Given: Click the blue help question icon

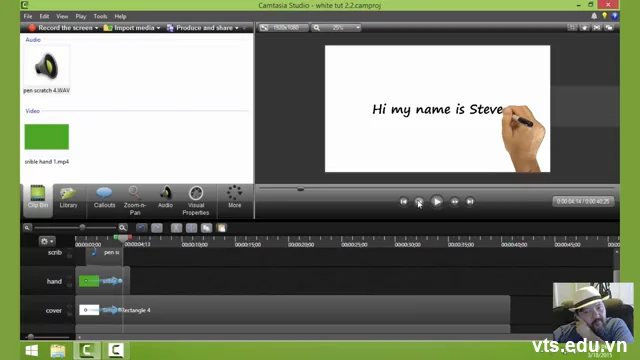Looking at the screenshot, I should 614,16.
